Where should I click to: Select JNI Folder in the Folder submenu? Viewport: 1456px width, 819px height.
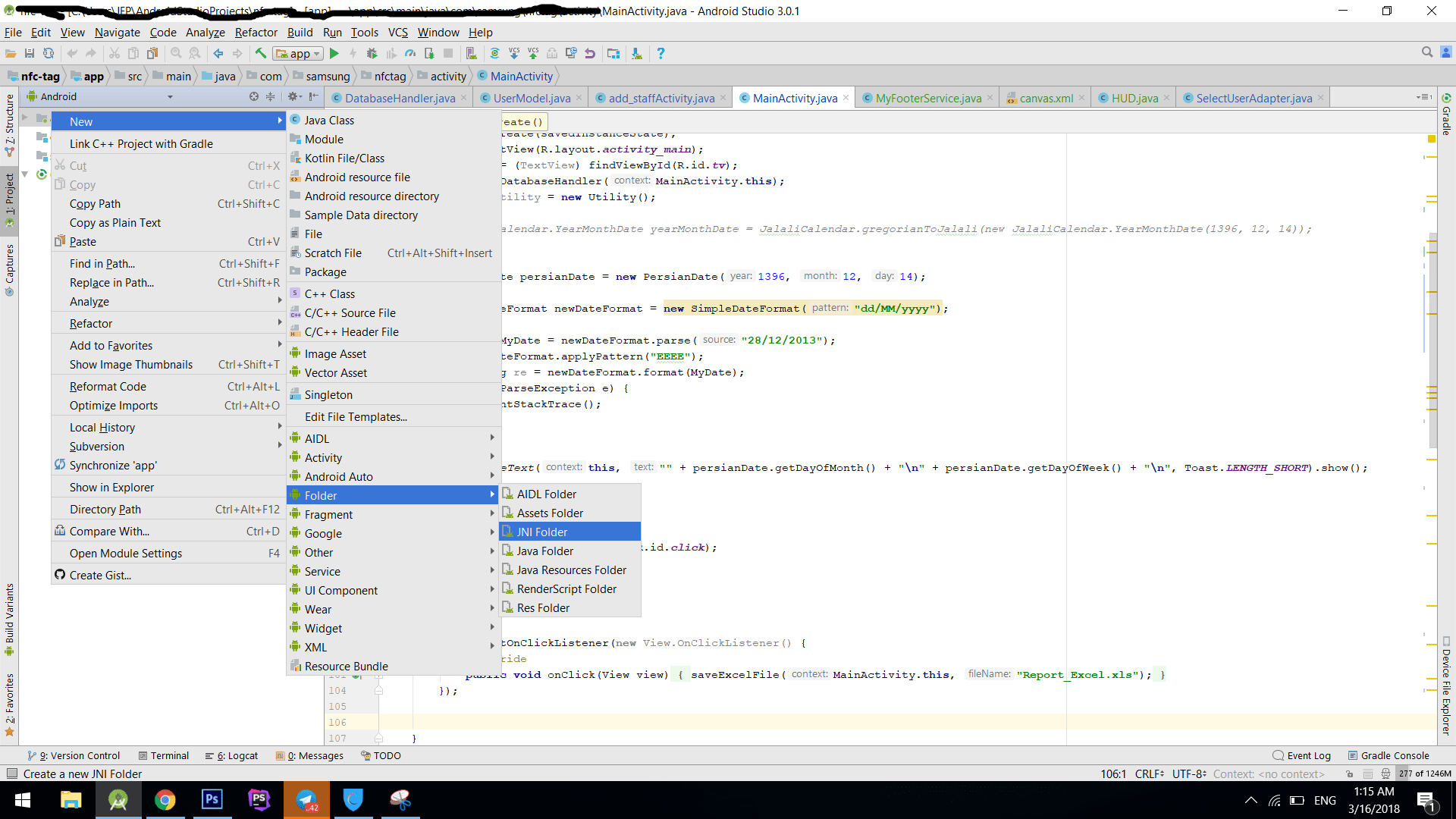pos(570,532)
